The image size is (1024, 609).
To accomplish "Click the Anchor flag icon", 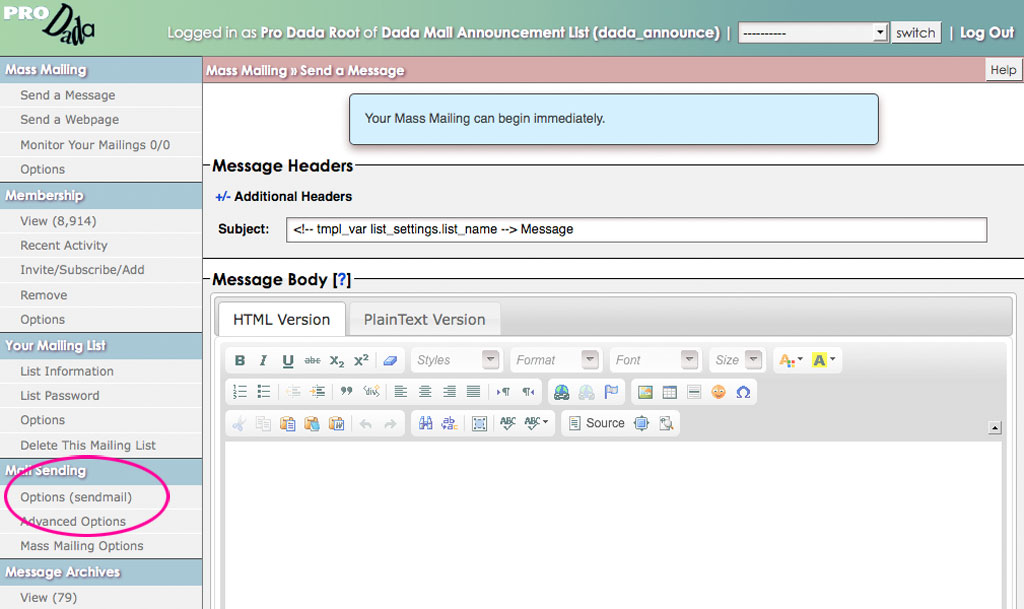I will (611, 392).
